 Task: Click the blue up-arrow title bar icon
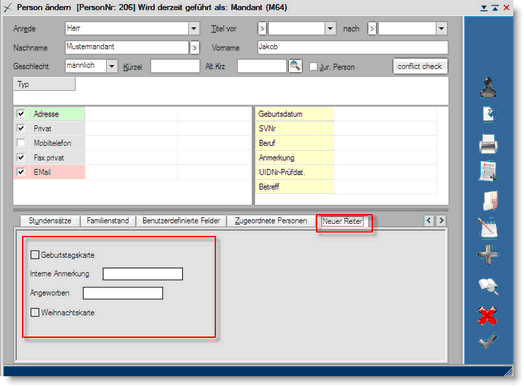click(495, 8)
